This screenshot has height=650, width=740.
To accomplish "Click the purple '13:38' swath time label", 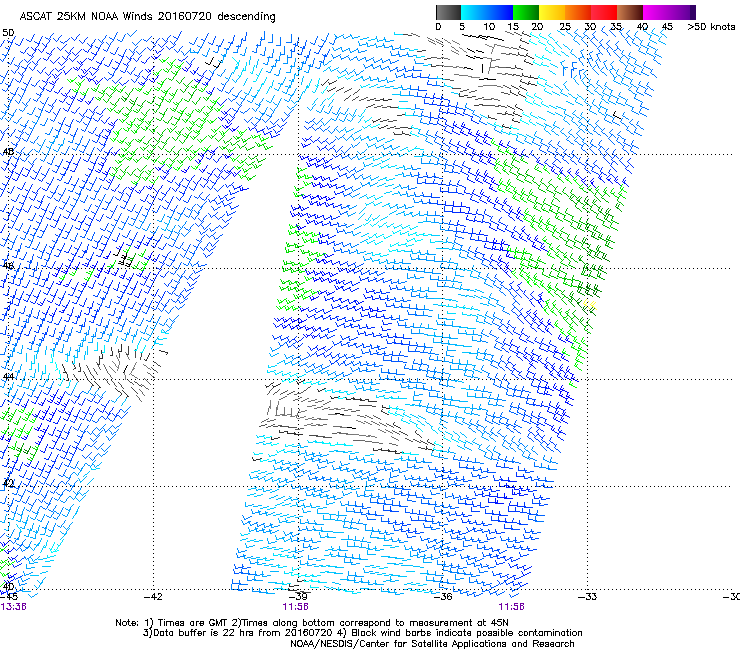I will point(13,607).
